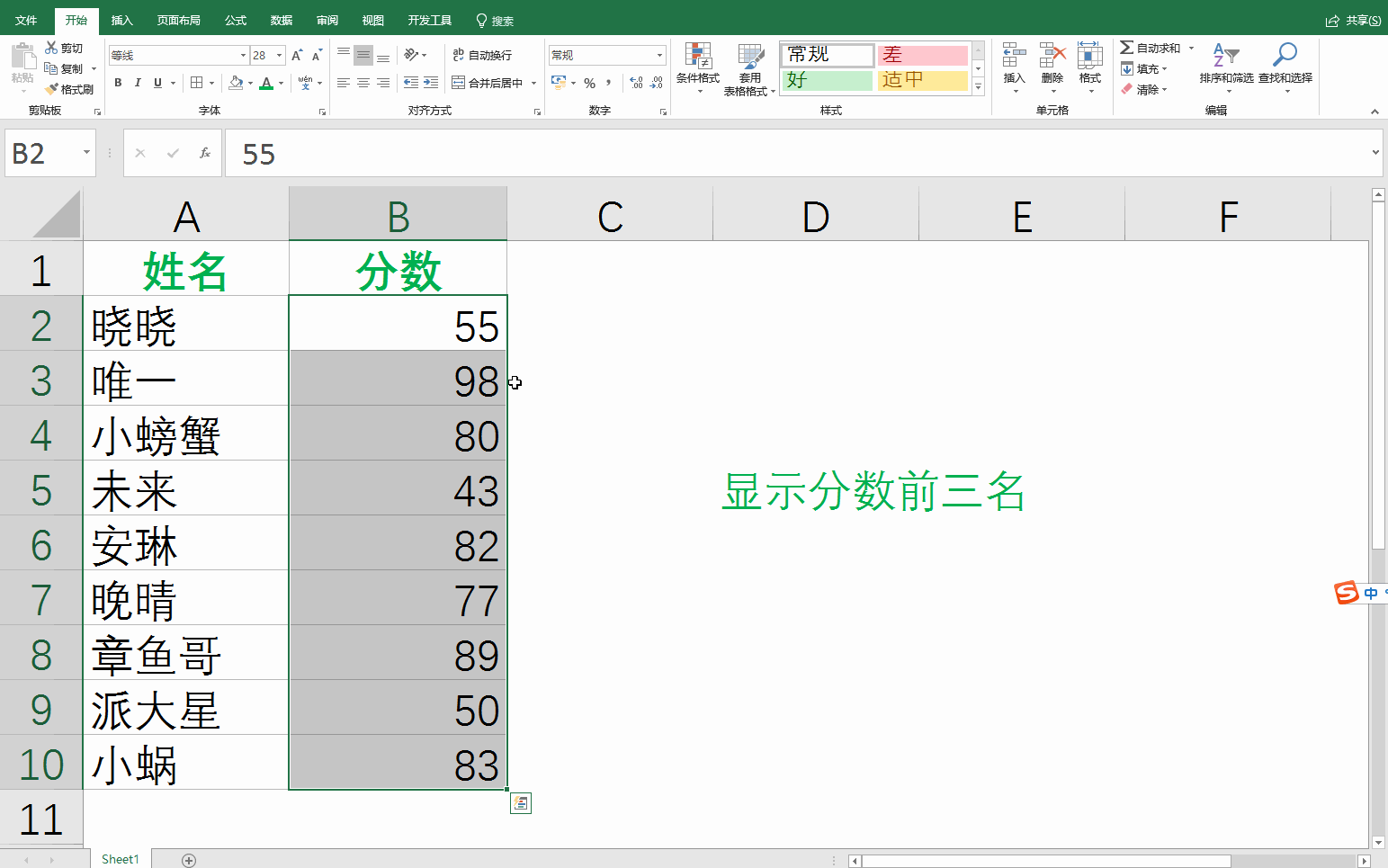Image resolution: width=1388 pixels, height=868 pixels.
Task: Apply font color with the underlined A icon
Action: (x=266, y=83)
